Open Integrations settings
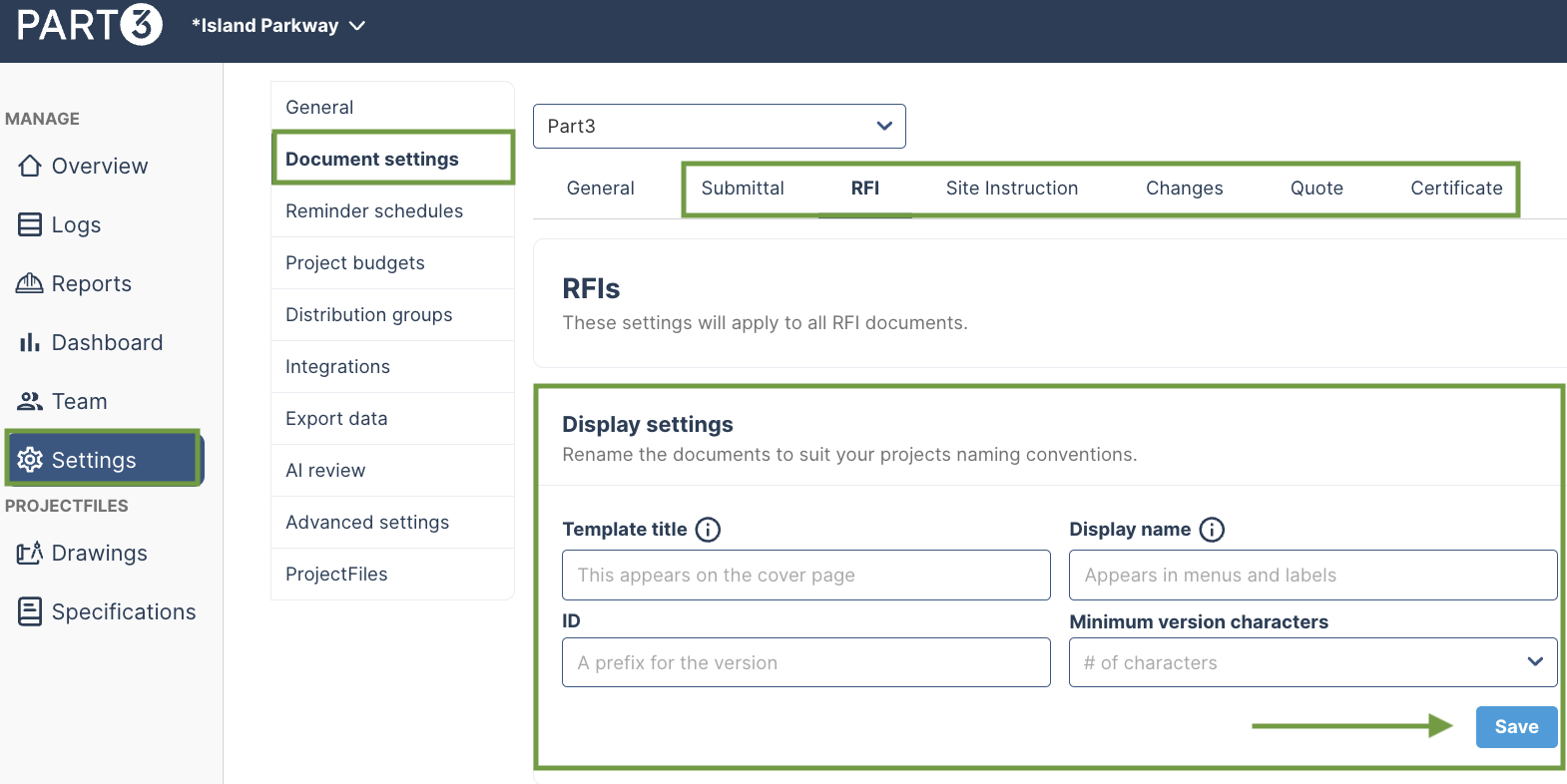 [x=392, y=367]
